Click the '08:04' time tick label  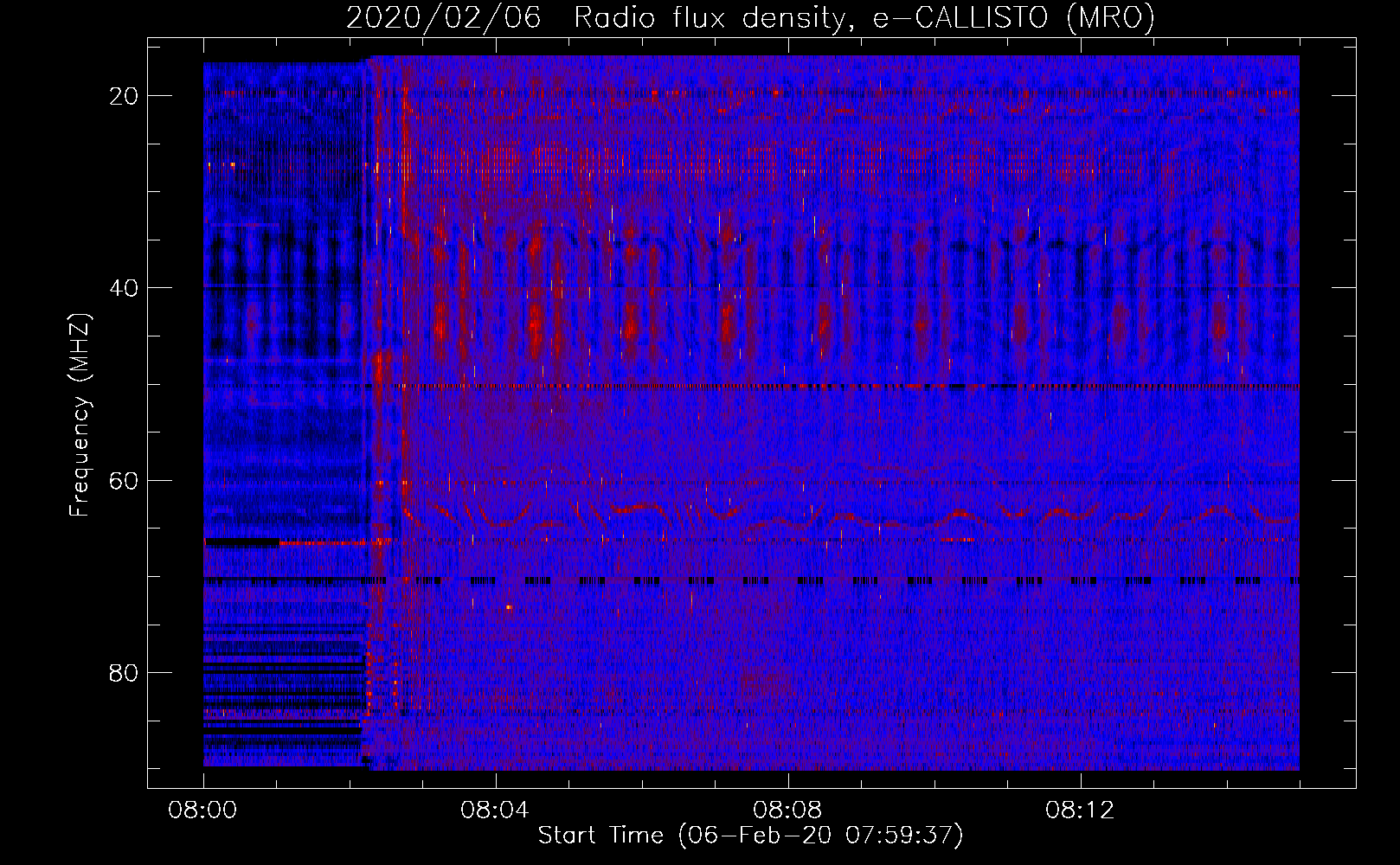pyautogui.click(x=496, y=811)
